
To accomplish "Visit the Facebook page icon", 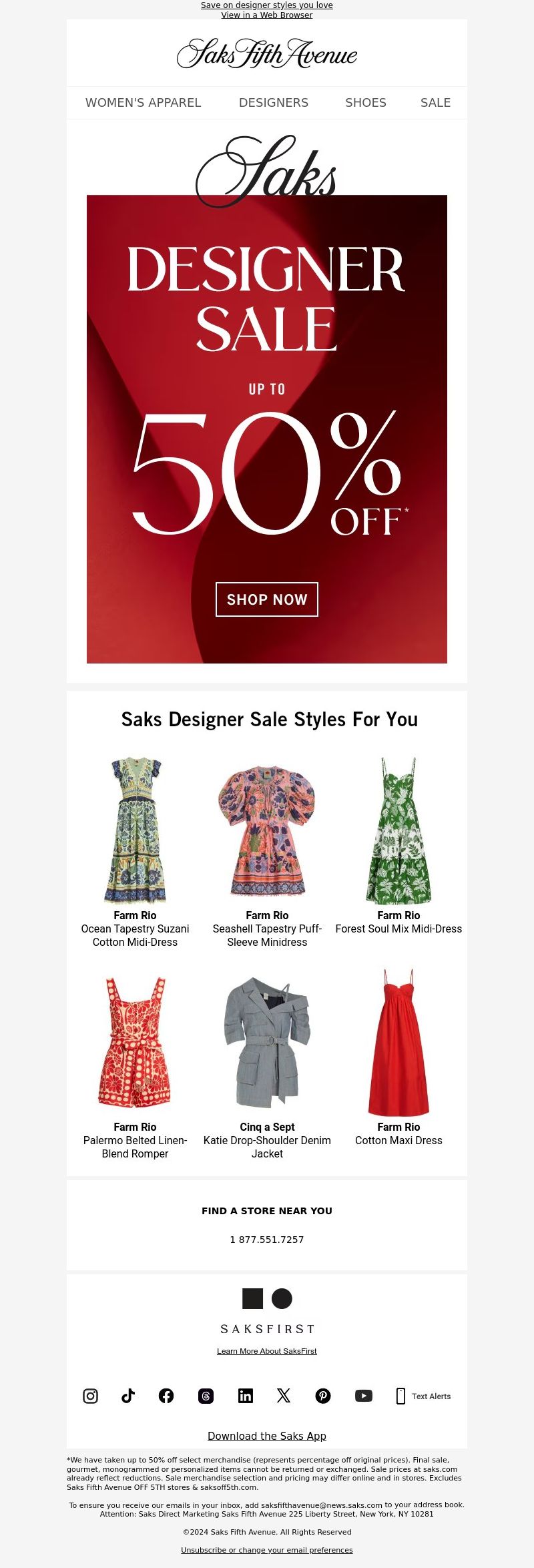I will pos(166,1396).
